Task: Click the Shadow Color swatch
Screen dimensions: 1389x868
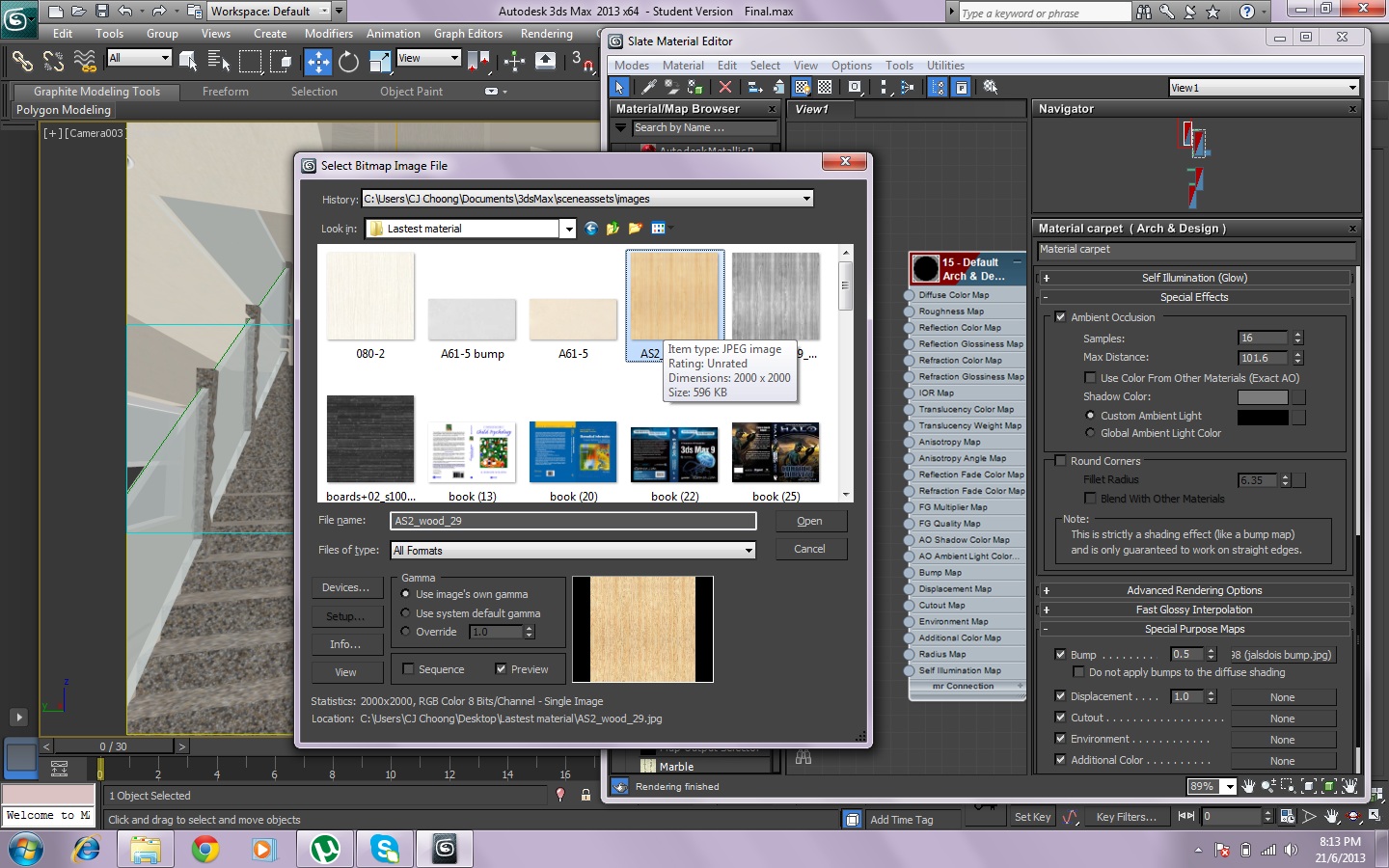Action: 1263,397
